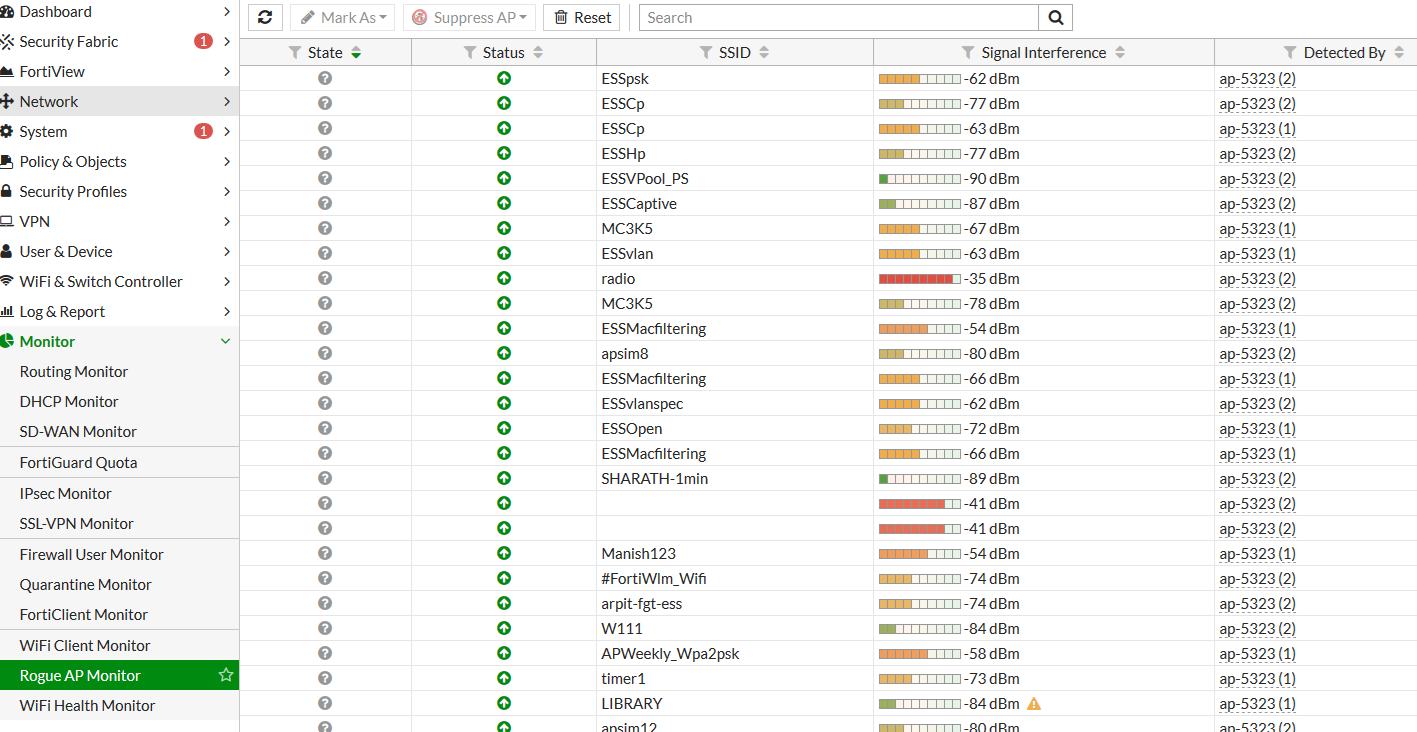Viewport: 1417px width, 732px height.
Task: Click the status up-arrow for SHARATH-1min
Action: 504,478
